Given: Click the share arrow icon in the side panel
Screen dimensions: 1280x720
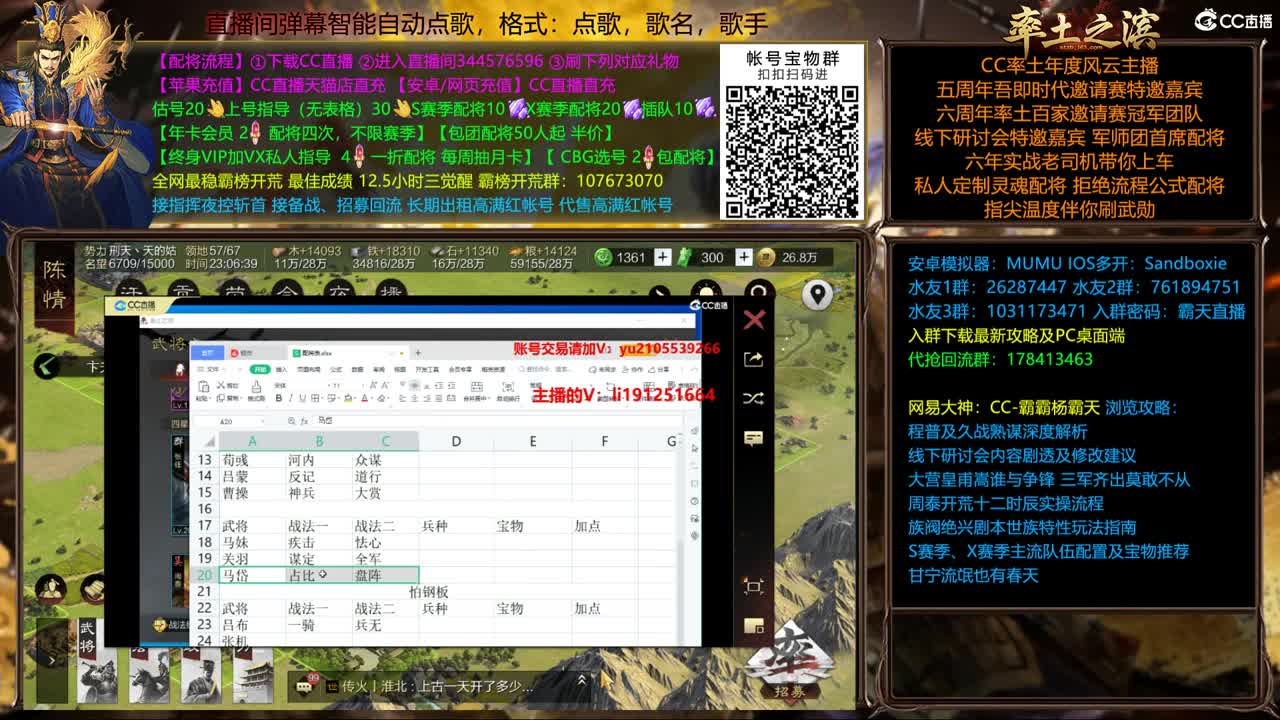Looking at the screenshot, I should (x=754, y=359).
